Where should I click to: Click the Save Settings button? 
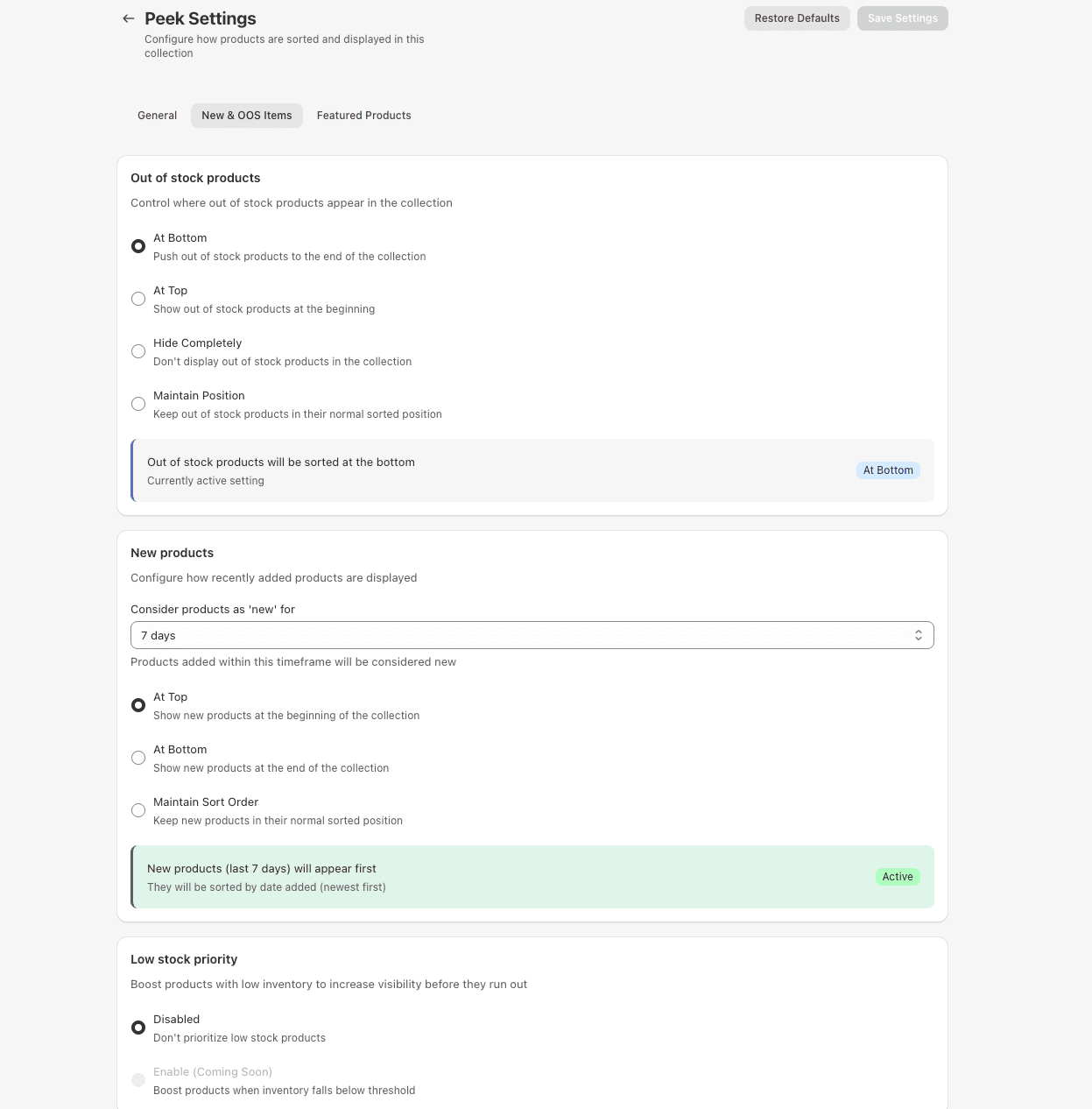902,18
